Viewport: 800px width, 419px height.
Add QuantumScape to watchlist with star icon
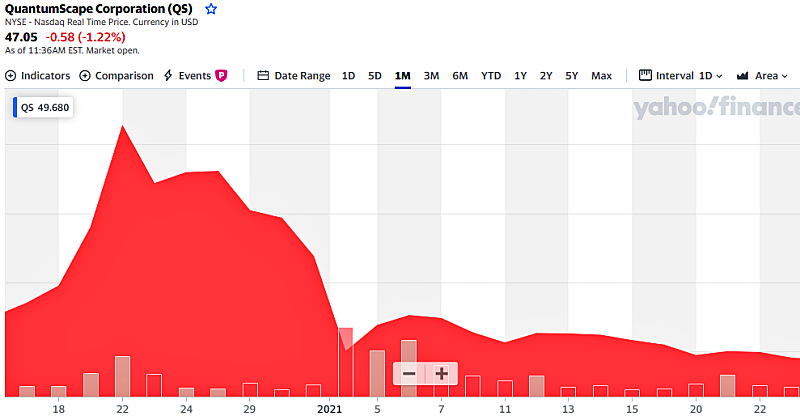coord(211,8)
